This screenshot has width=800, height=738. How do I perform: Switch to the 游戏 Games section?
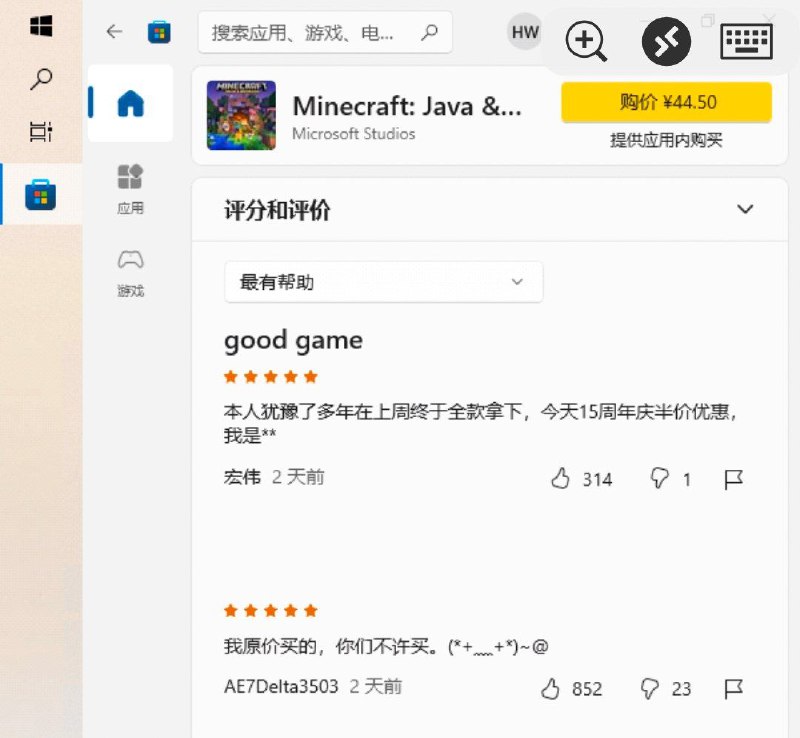click(131, 272)
